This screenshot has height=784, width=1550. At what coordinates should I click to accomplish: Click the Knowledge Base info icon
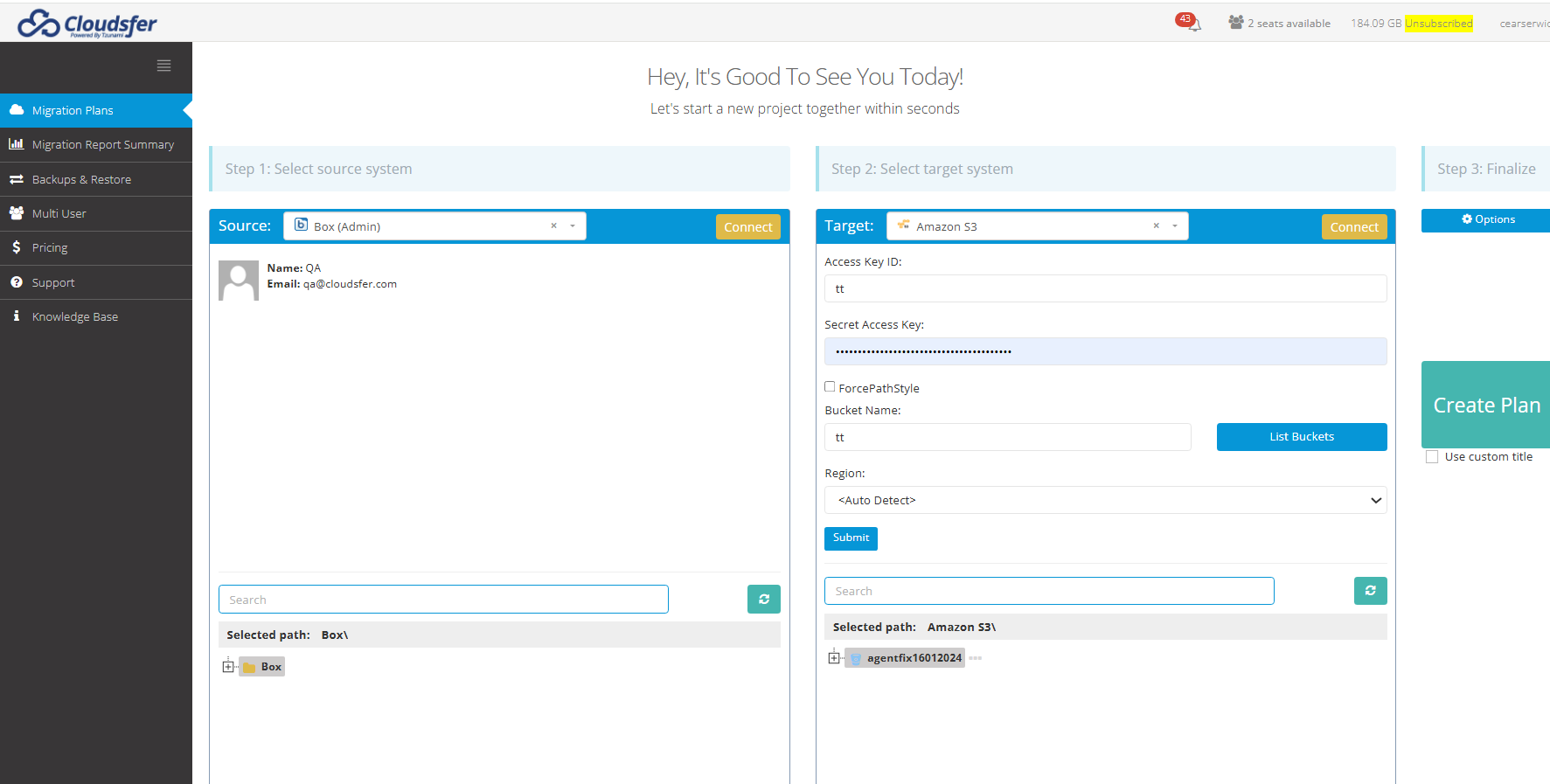click(17, 316)
